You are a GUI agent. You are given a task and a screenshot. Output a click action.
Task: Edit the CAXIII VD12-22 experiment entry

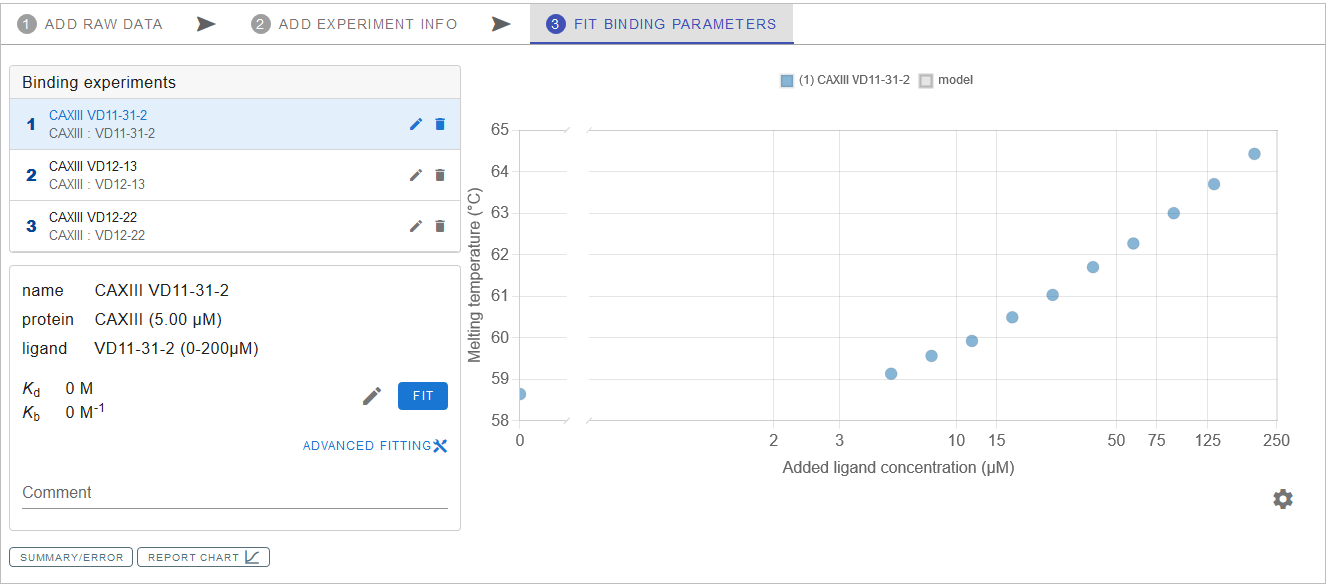pos(416,226)
